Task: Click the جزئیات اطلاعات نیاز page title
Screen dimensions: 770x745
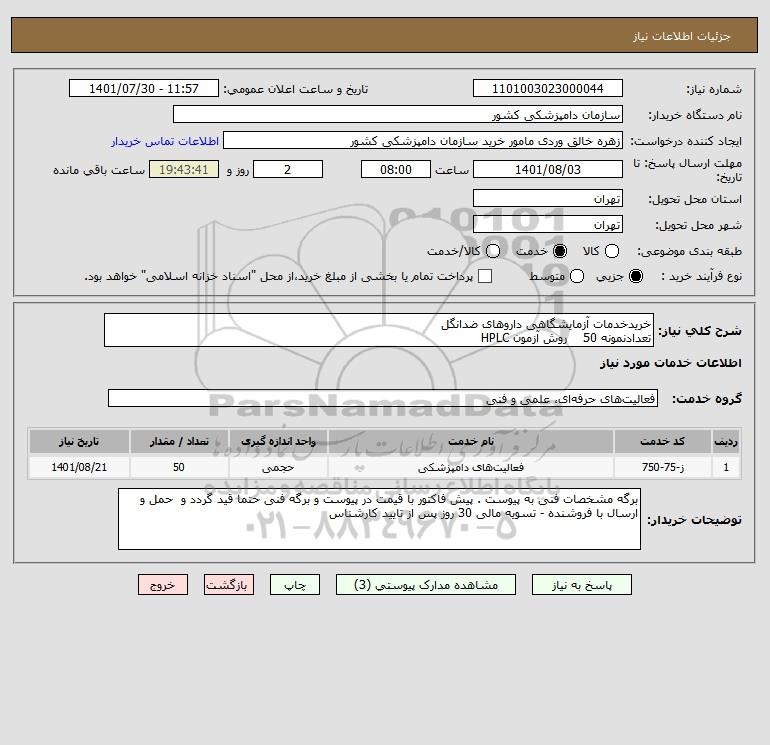Action: pyautogui.click(x=682, y=36)
